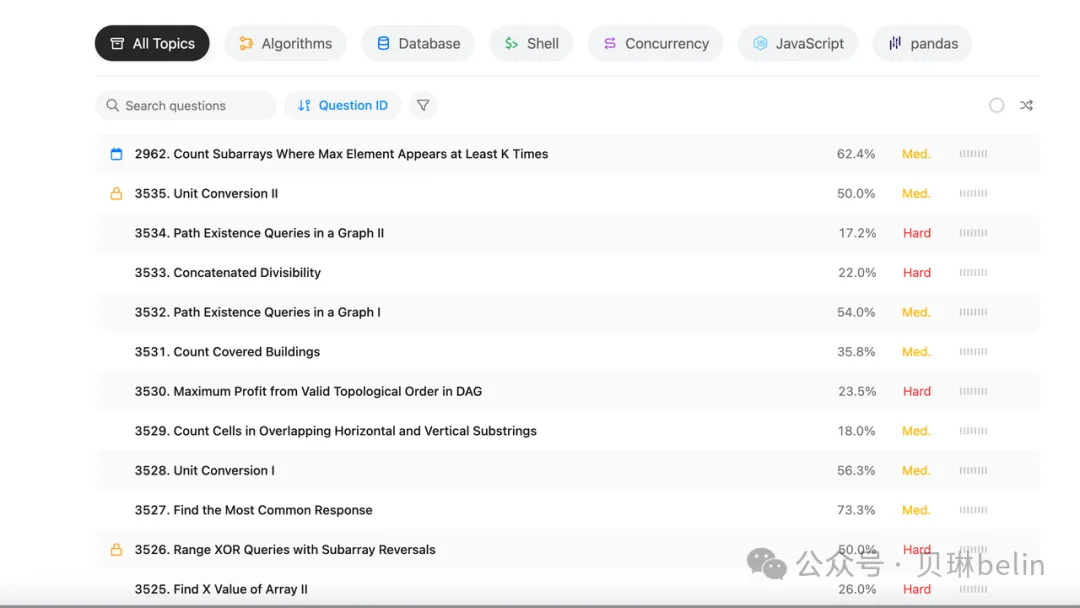Click the Database tab's cylinder icon

[x=383, y=43]
